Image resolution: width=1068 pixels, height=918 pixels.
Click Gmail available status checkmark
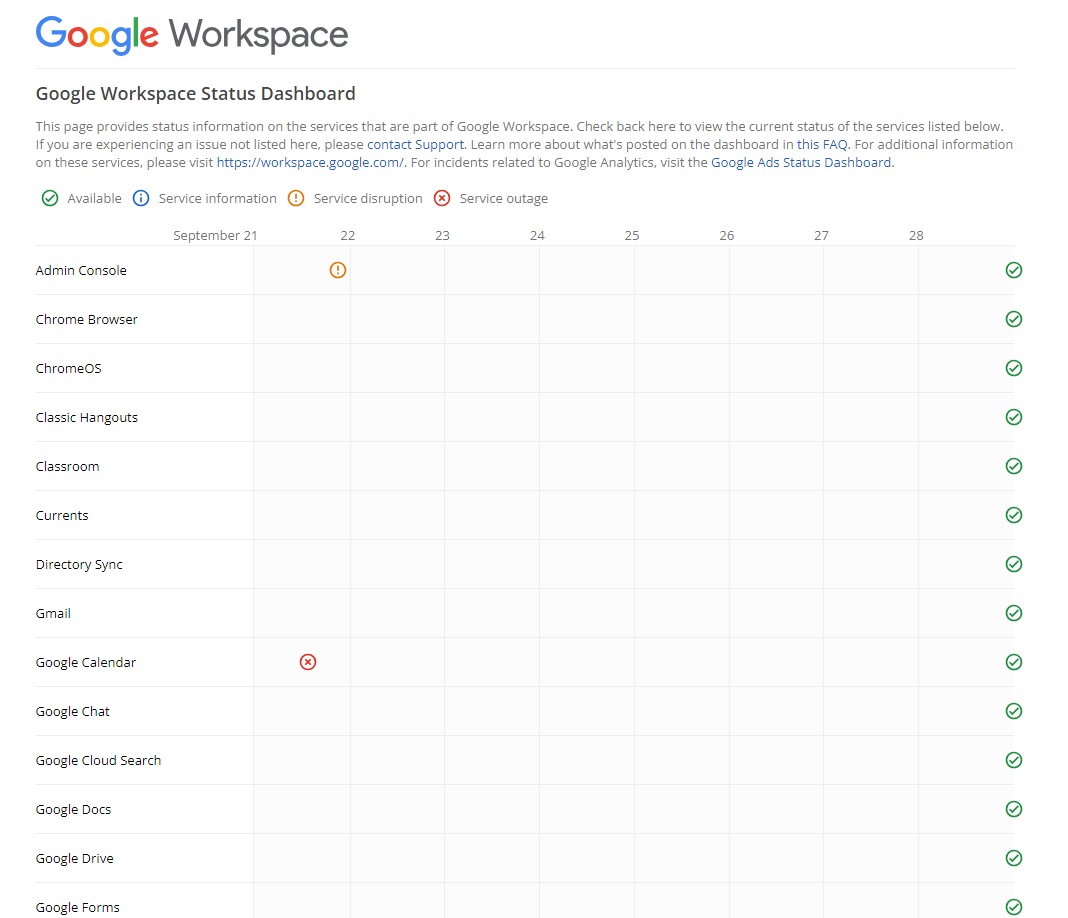[x=1014, y=614]
